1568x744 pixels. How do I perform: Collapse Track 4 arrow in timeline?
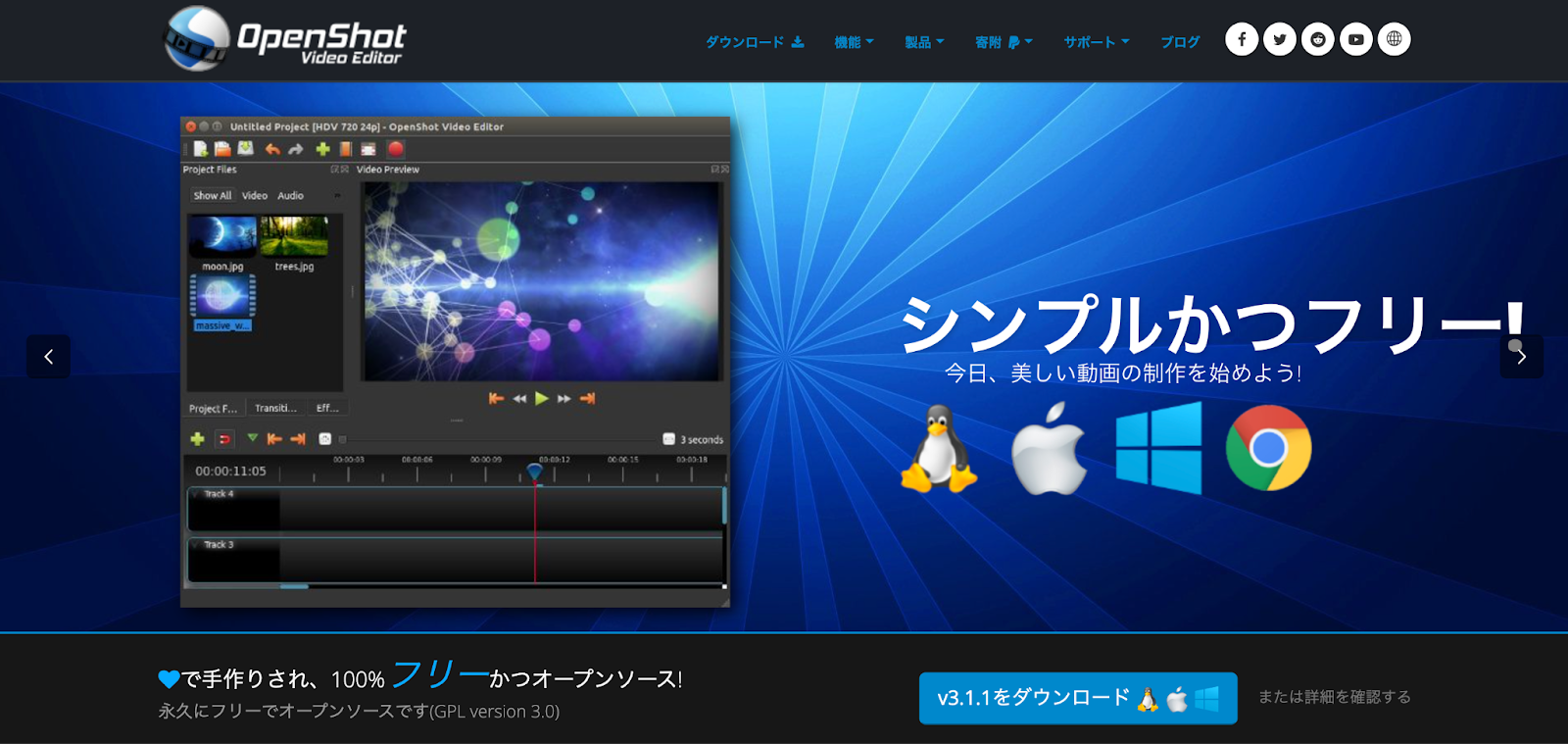coord(196,494)
